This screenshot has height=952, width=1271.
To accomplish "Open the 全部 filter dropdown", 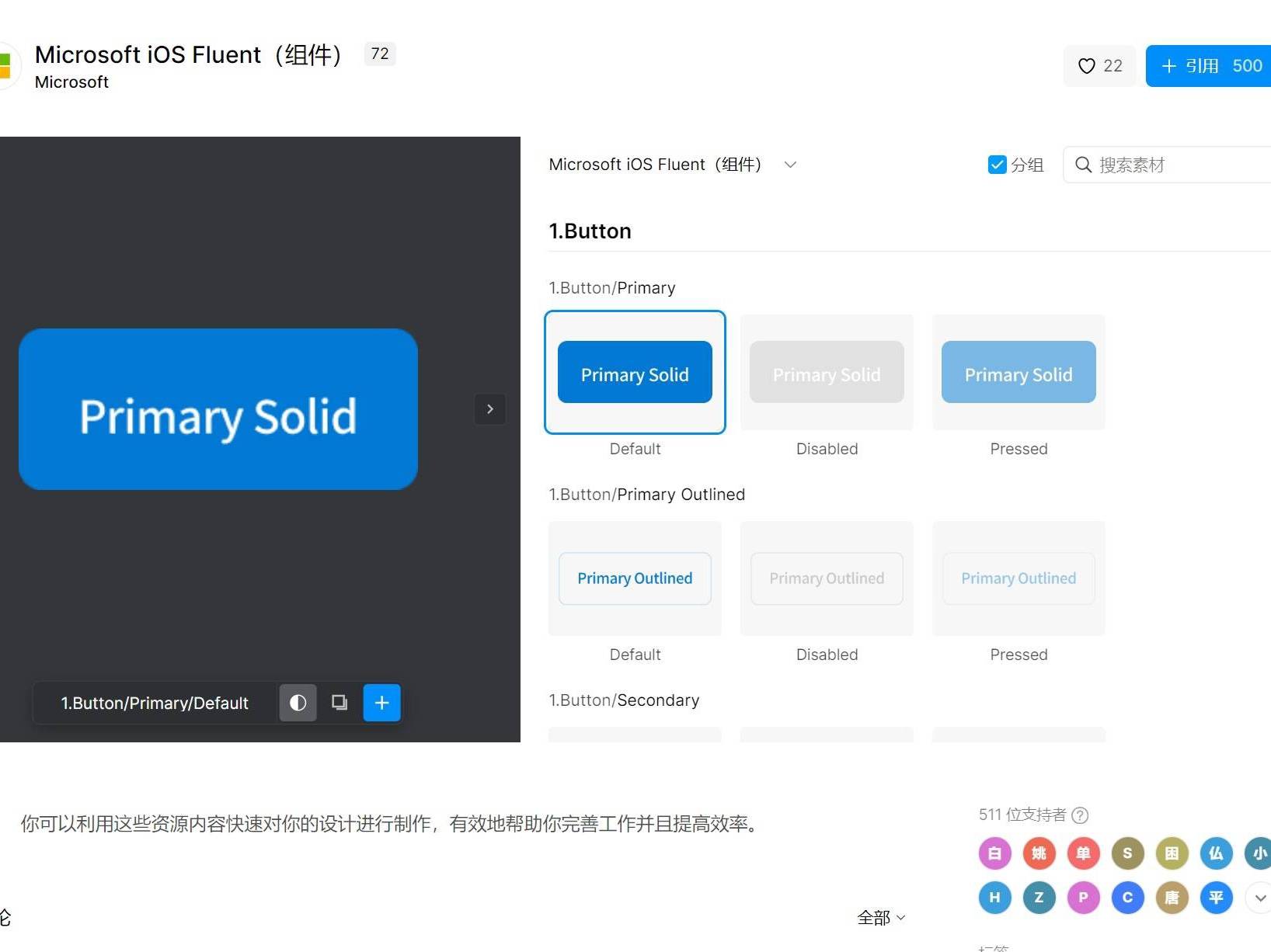I will tap(881, 918).
